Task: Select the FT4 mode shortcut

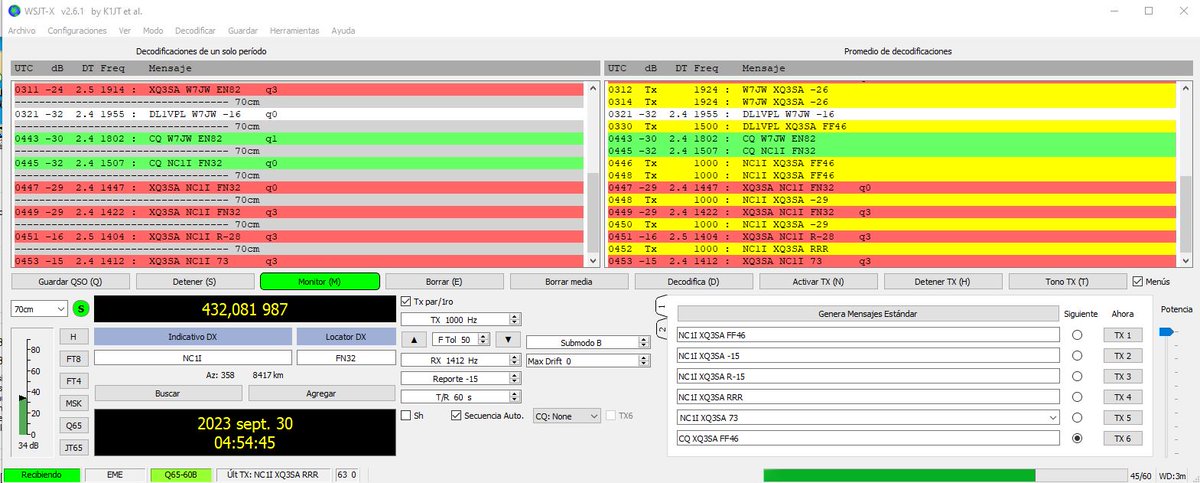Action: coord(73,380)
